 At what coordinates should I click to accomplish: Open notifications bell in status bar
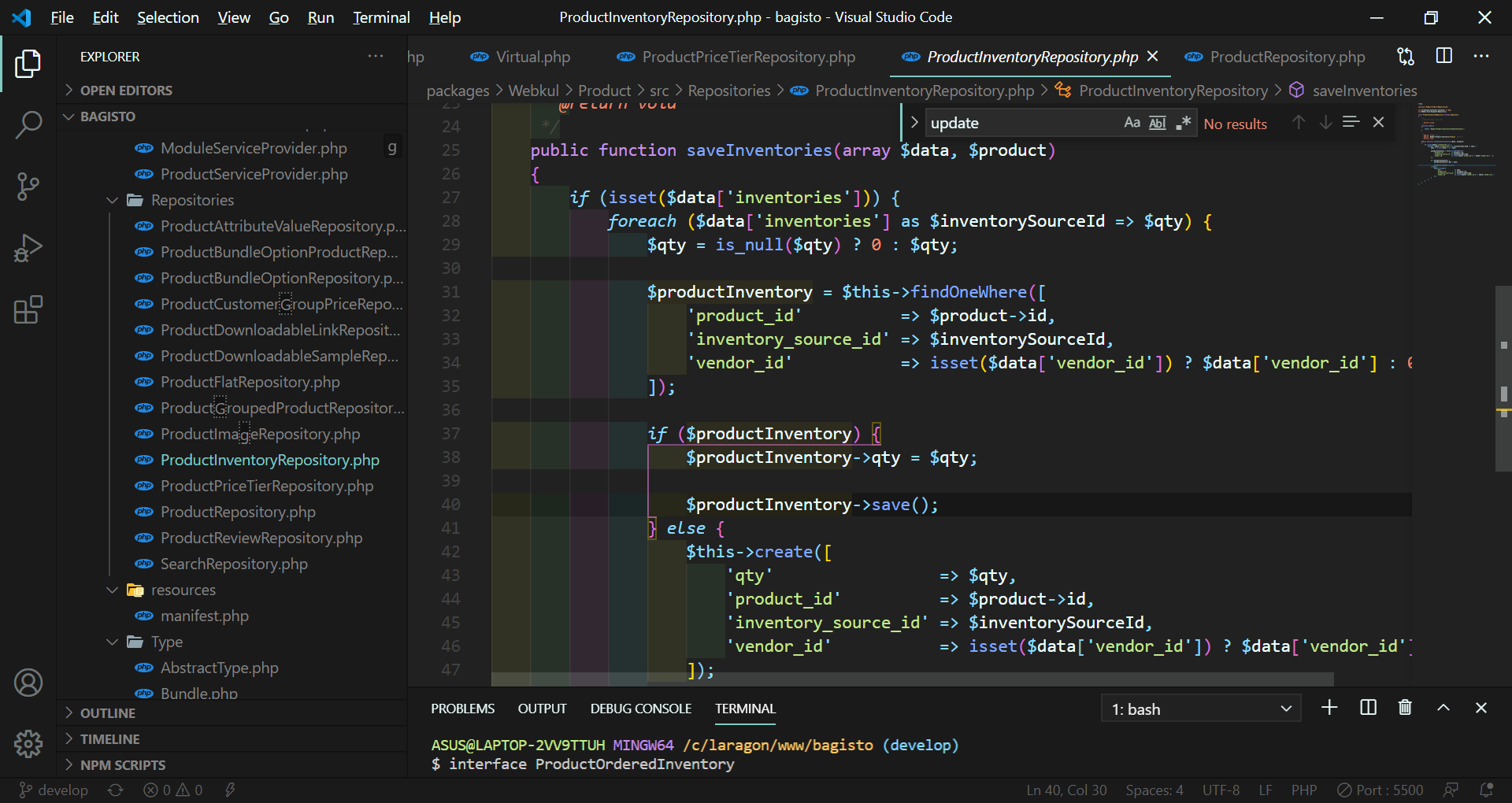[x=1487, y=790]
